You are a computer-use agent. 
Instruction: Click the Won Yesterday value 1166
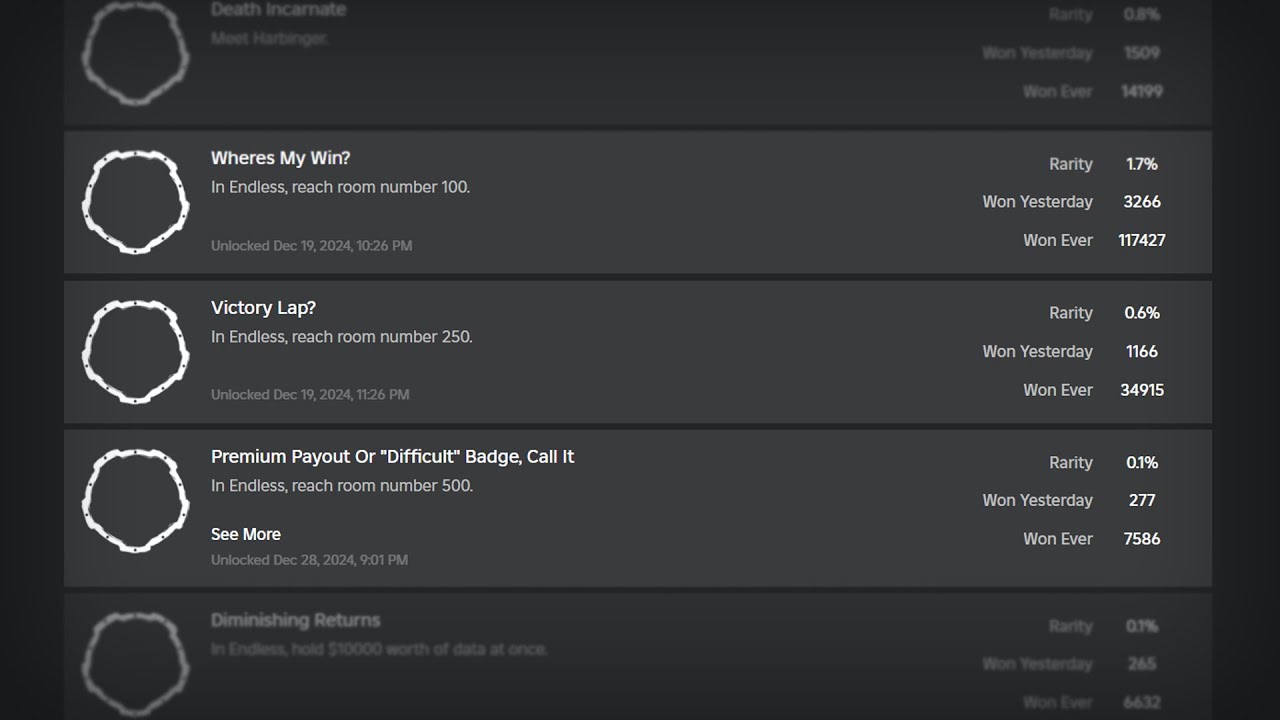[1141, 351]
